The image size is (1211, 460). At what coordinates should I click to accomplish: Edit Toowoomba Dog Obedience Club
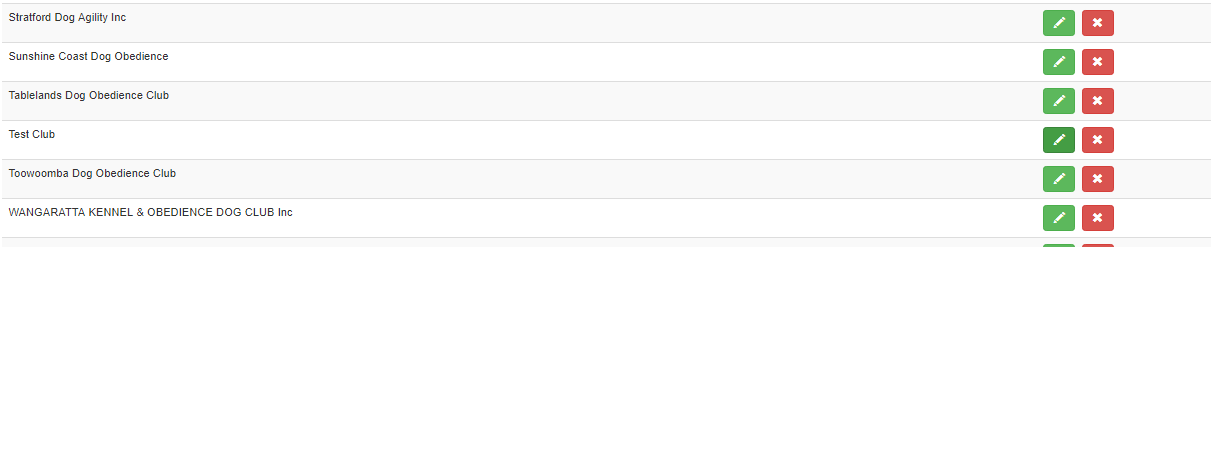click(1059, 179)
